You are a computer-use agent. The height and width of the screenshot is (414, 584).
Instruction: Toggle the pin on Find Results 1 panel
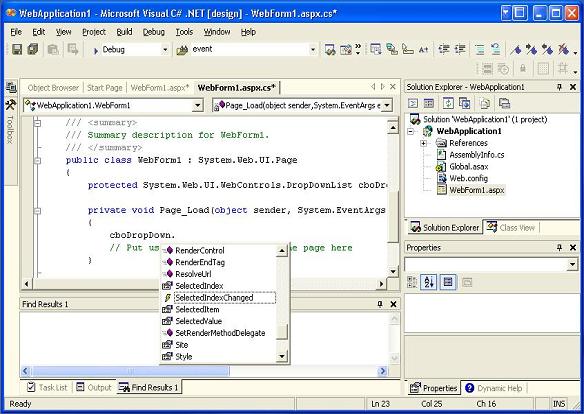[380, 304]
